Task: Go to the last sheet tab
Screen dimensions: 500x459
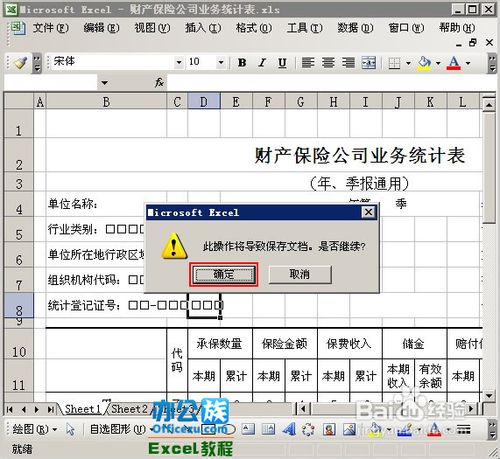Action: pos(51,409)
